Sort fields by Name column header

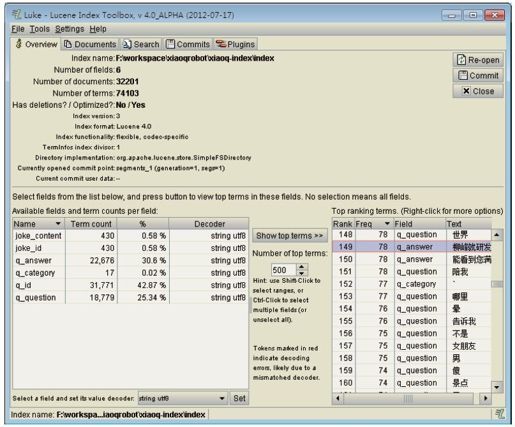pyautogui.click(x=39, y=224)
